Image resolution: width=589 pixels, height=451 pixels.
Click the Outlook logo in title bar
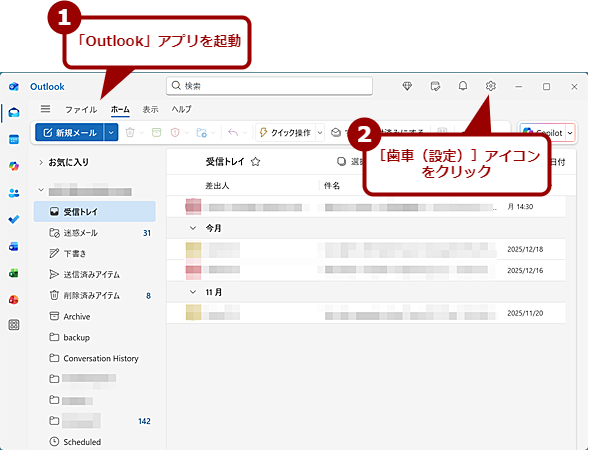click(x=14, y=86)
